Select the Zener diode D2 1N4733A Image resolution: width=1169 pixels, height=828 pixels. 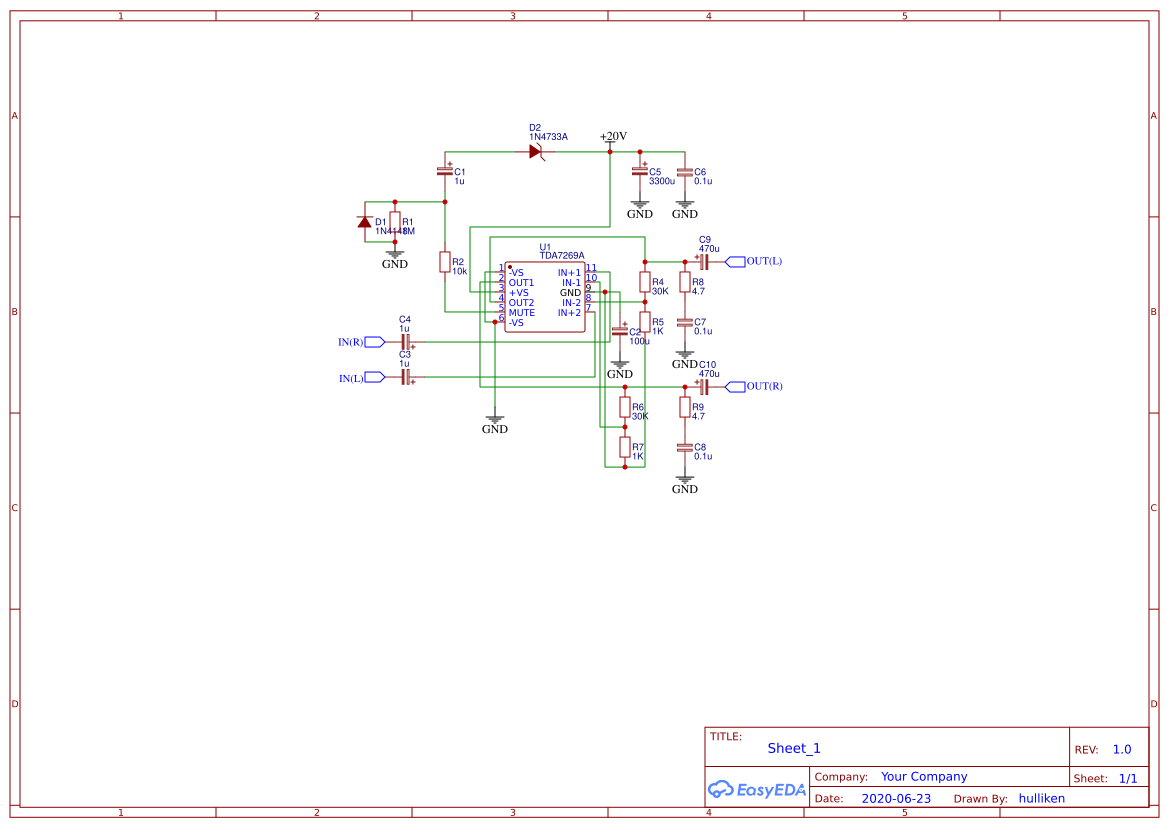[x=536, y=149]
